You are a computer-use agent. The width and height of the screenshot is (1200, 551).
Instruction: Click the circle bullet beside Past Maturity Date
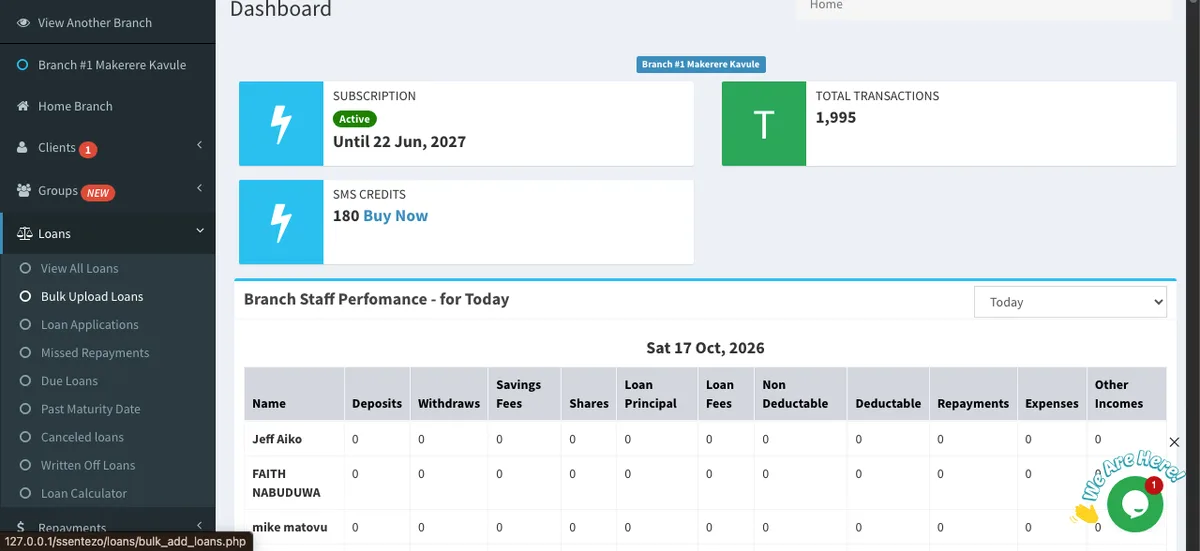click(x=25, y=408)
